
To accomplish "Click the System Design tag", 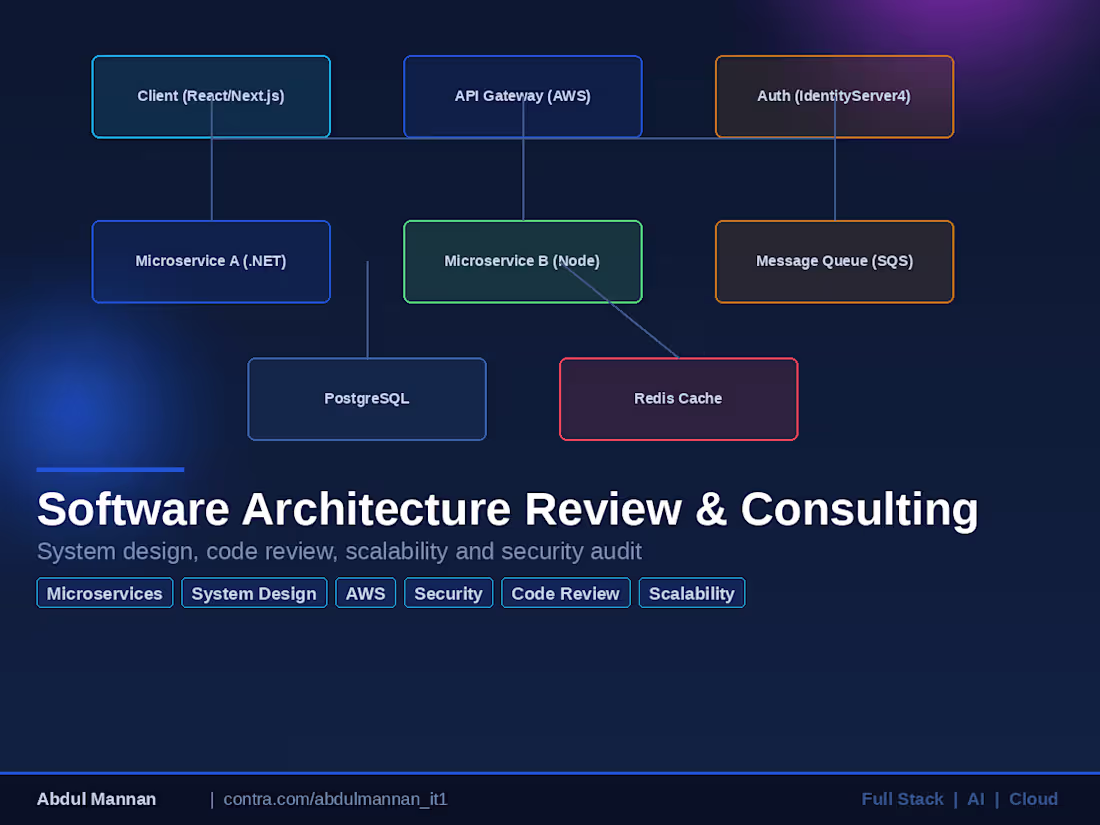I will pyautogui.click(x=254, y=593).
